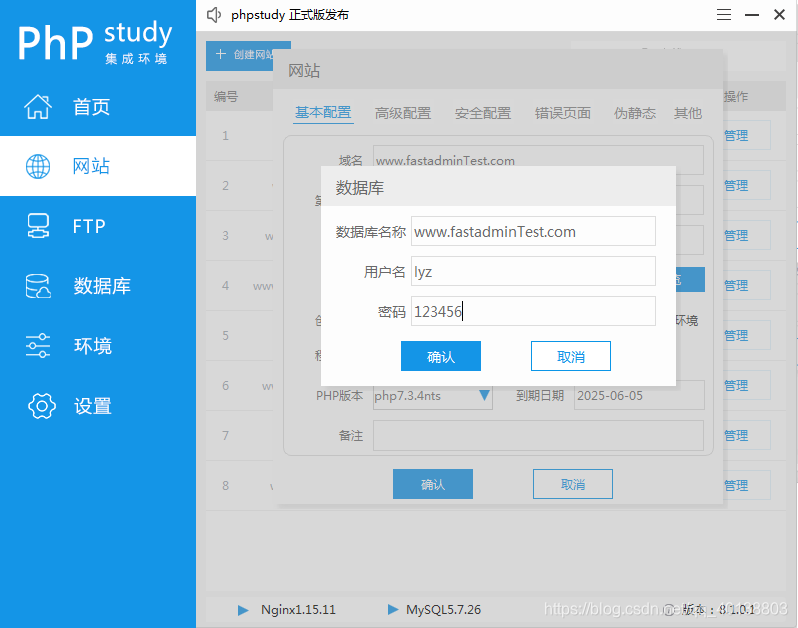Viewport: 798px width, 628px height.
Task: Open the PHP版本 php7.3.4nts dropdown
Action: 433,395
